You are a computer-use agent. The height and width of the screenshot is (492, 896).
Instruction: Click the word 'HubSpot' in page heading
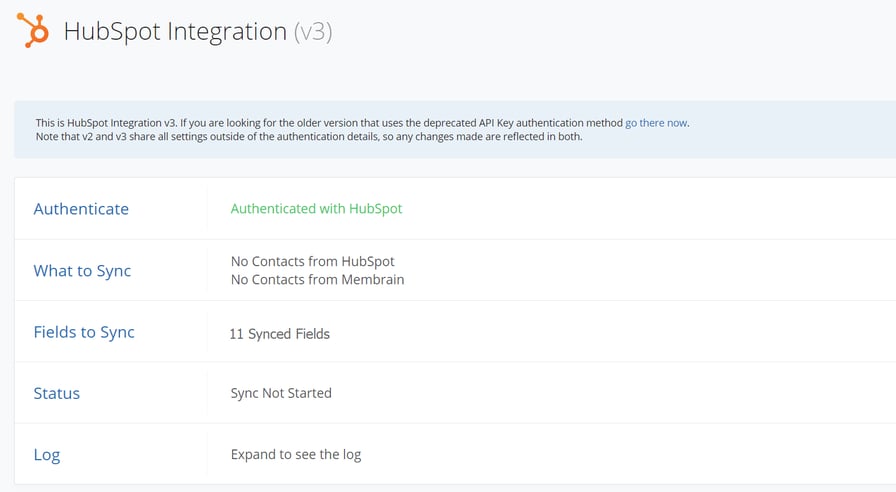pos(105,32)
